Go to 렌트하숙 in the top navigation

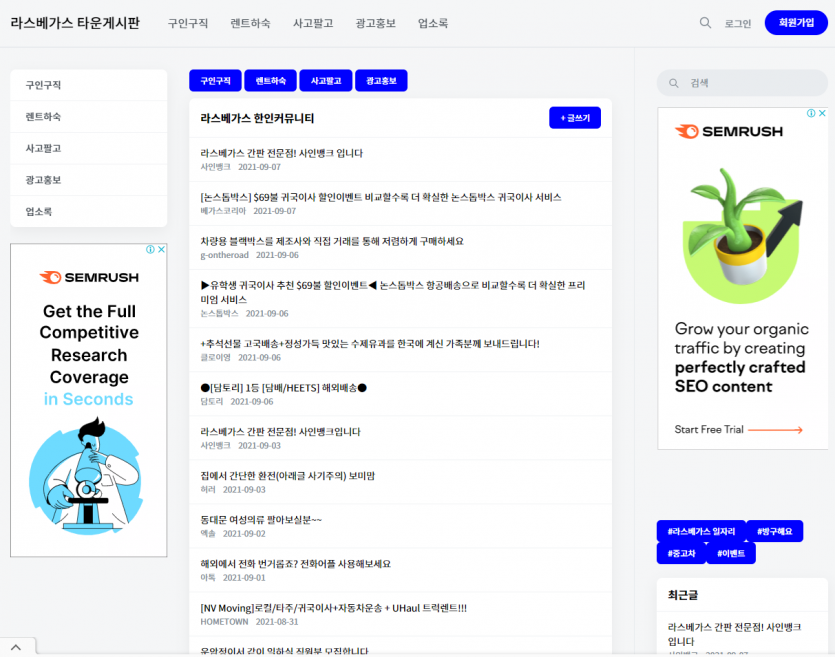(x=250, y=23)
